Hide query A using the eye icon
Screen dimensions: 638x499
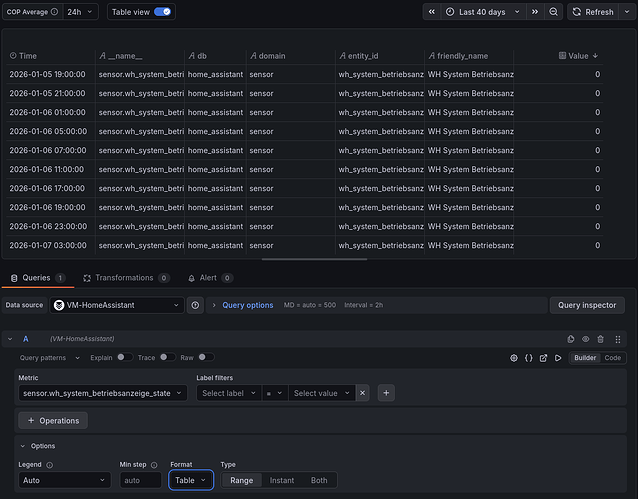pos(586,339)
